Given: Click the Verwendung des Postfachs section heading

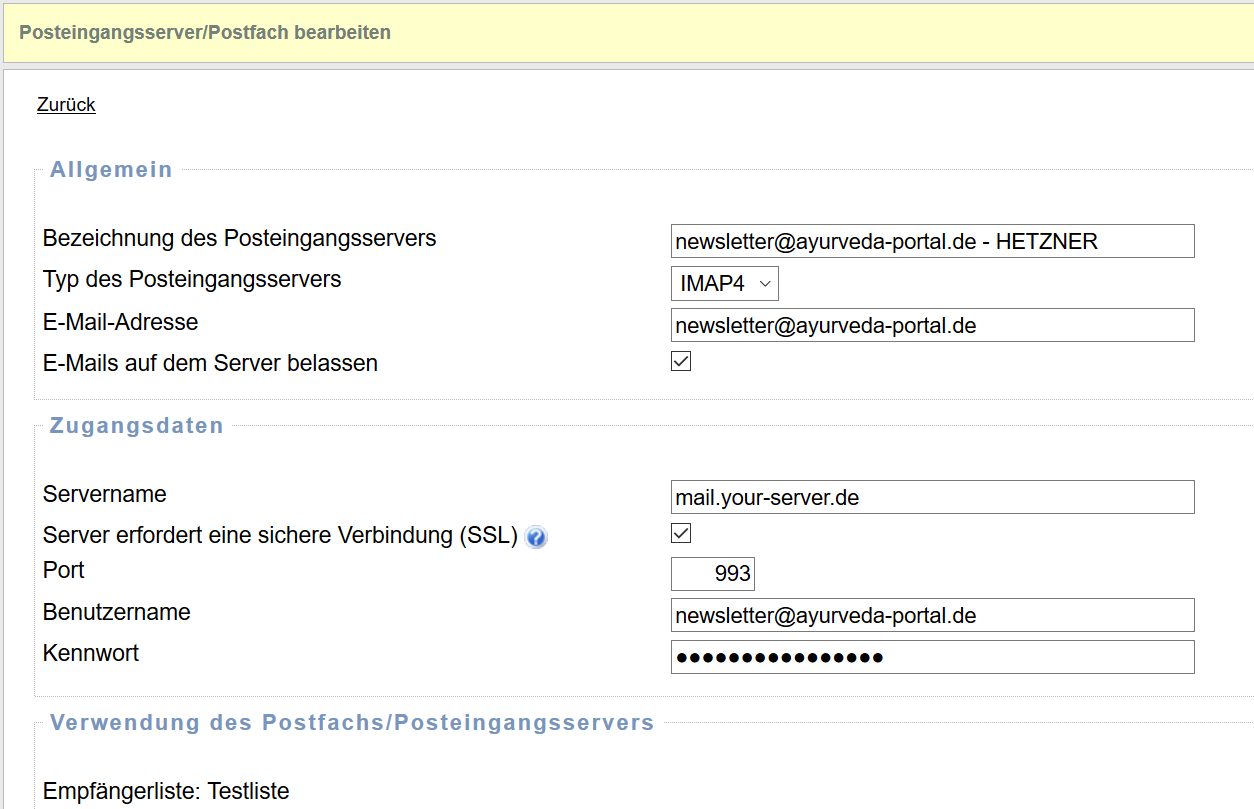Looking at the screenshot, I should coord(352,723).
